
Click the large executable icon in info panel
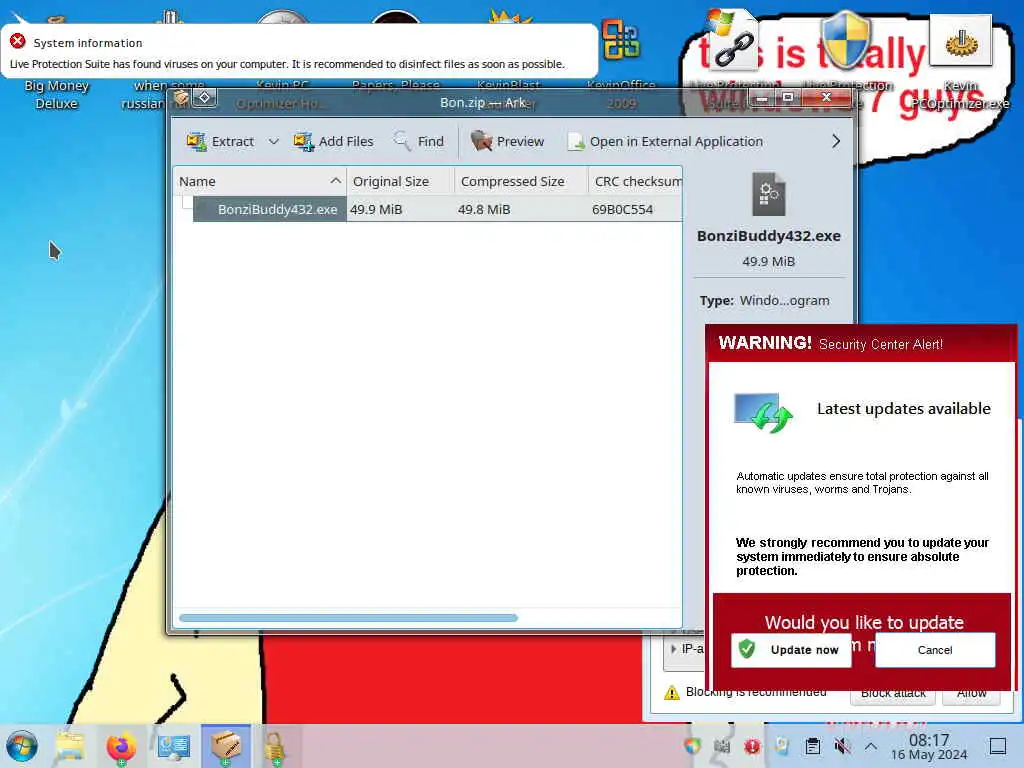[x=769, y=193]
